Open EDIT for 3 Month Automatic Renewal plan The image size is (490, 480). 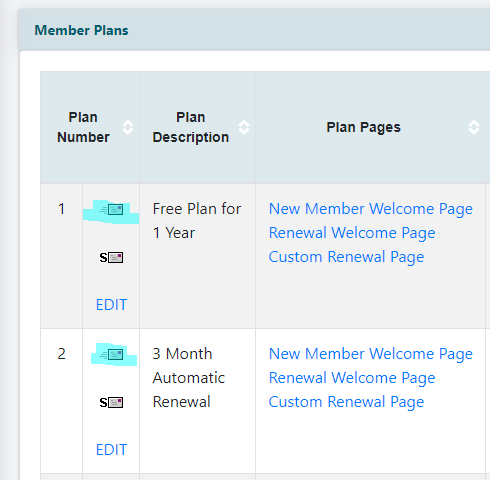click(x=111, y=450)
